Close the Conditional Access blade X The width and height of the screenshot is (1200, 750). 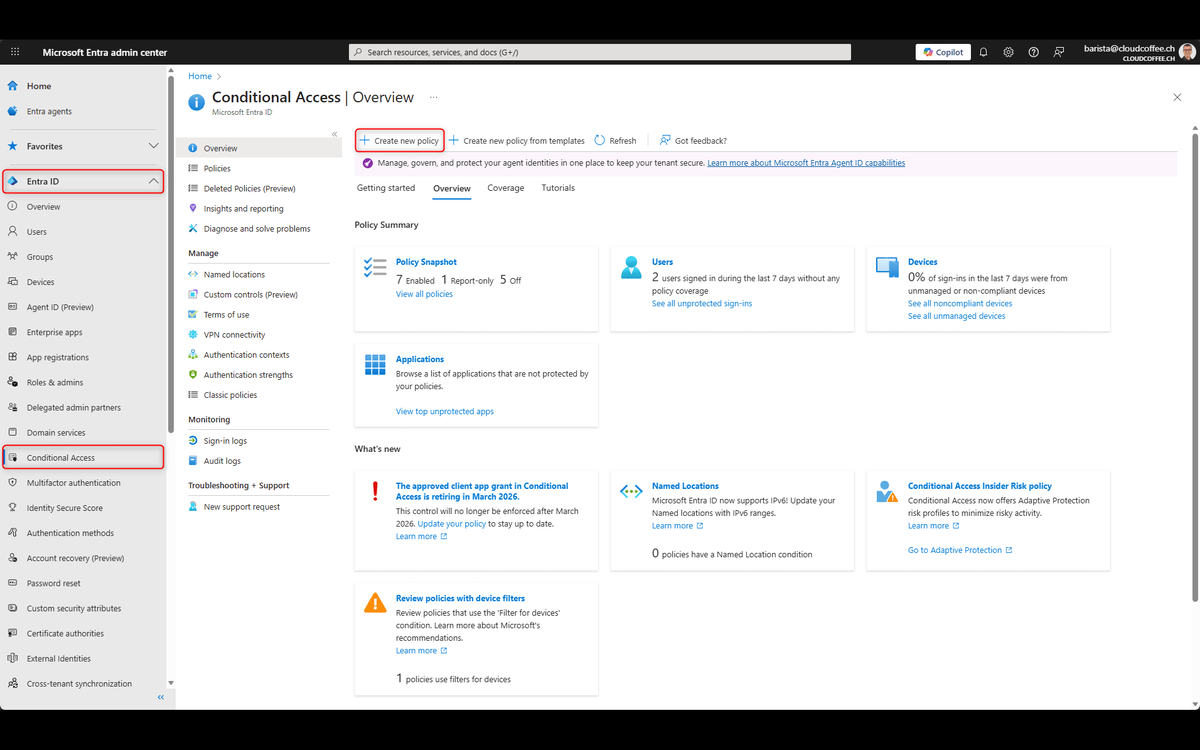(x=1177, y=97)
